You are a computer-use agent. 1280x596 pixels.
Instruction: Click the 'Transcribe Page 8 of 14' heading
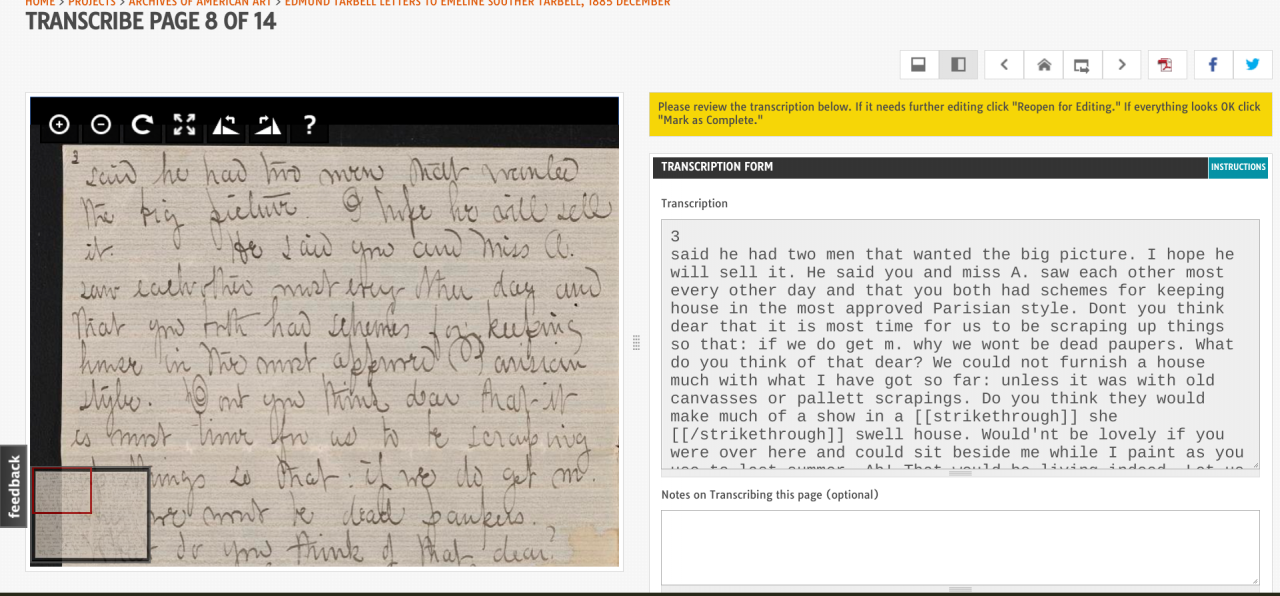click(151, 21)
